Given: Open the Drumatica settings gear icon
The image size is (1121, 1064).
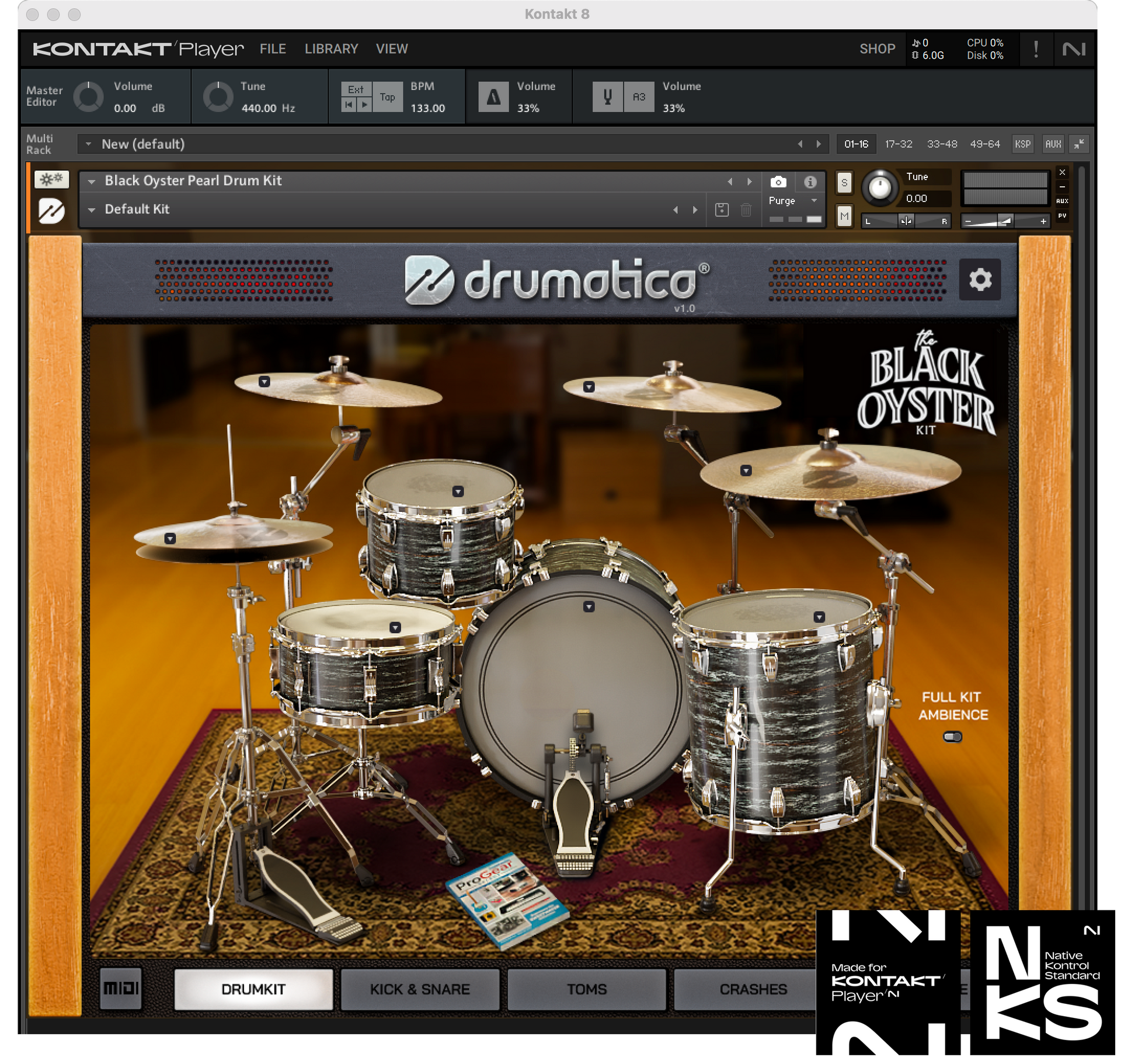Looking at the screenshot, I should coord(981,280).
